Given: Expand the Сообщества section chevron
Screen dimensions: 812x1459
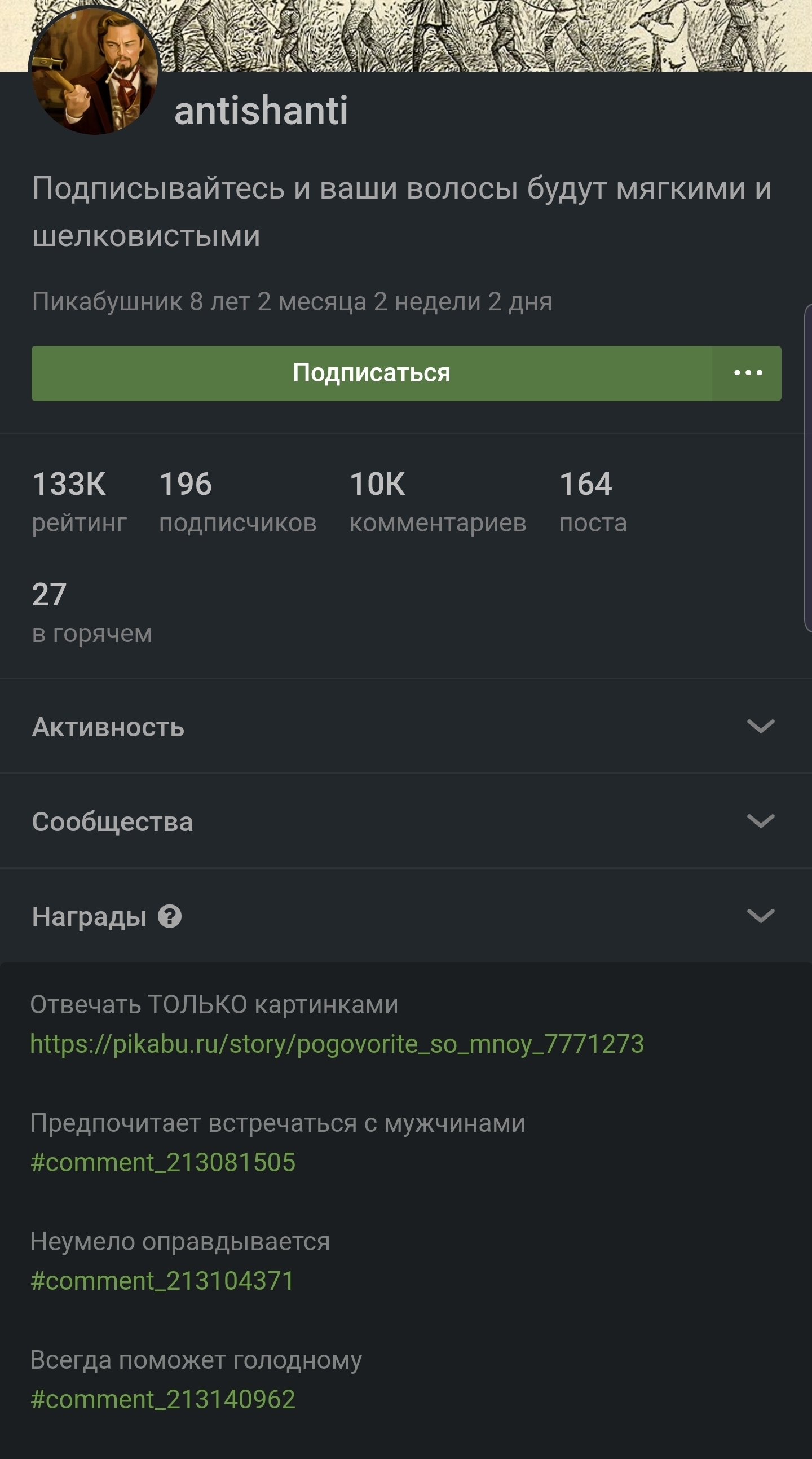Looking at the screenshot, I should coord(761,821).
